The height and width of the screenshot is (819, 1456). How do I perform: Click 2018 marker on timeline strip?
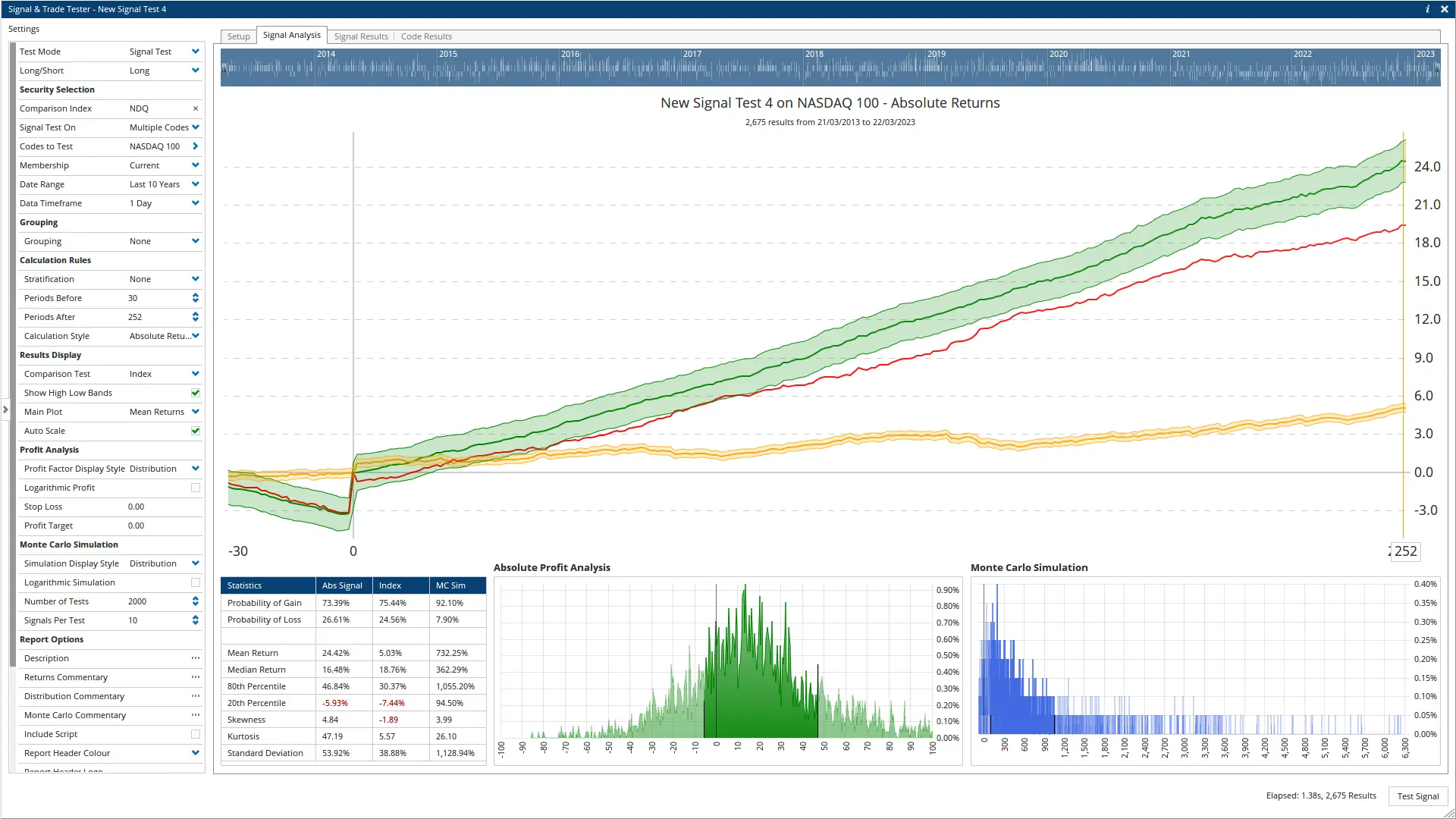pyautogui.click(x=814, y=54)
